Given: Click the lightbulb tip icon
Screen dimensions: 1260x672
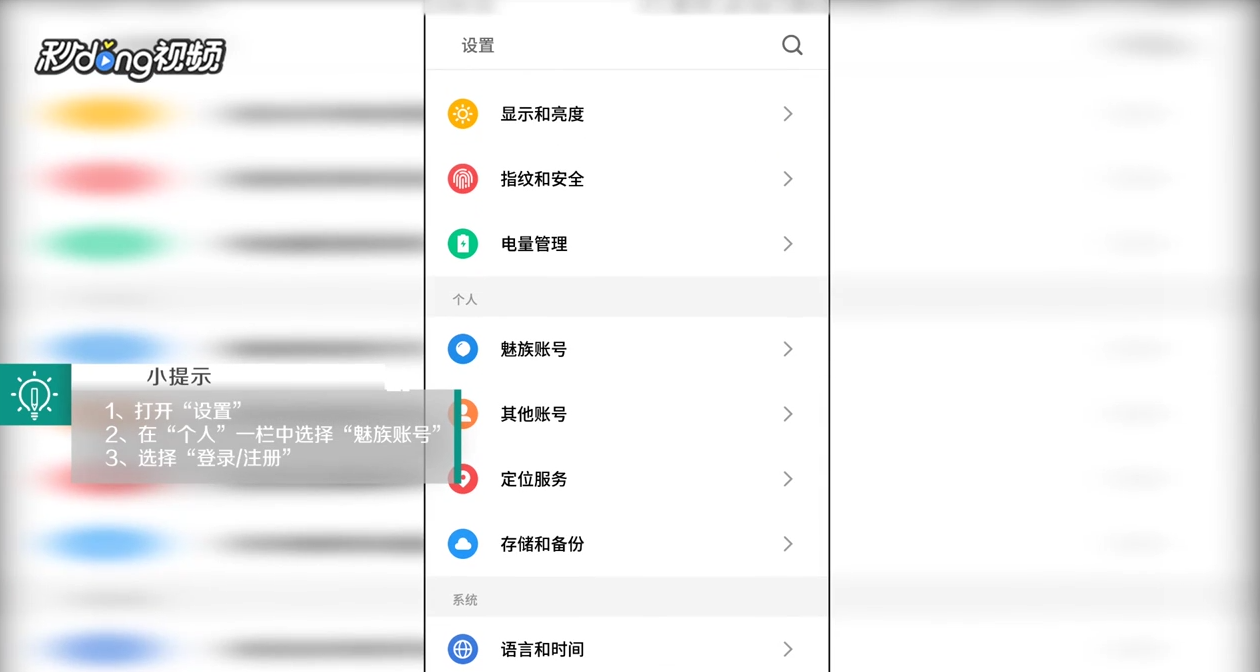Looking at the screenshot, I should tap(35, 395).
